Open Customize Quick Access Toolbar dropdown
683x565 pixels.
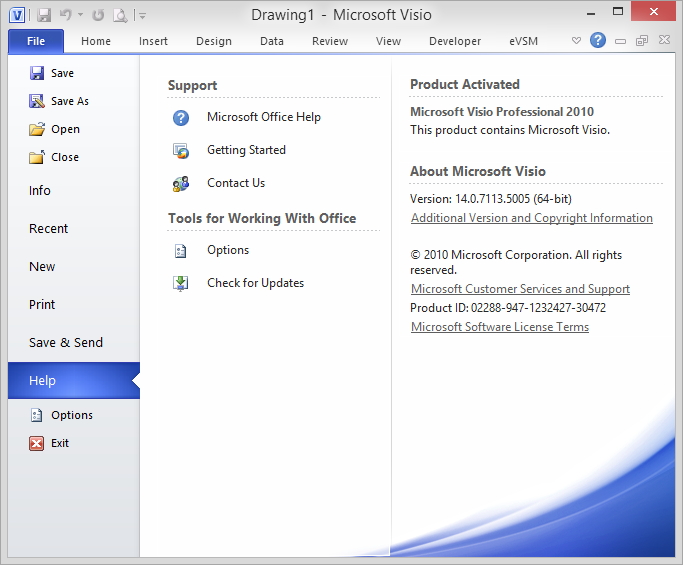pyautogui.click(x=142, y=16)
